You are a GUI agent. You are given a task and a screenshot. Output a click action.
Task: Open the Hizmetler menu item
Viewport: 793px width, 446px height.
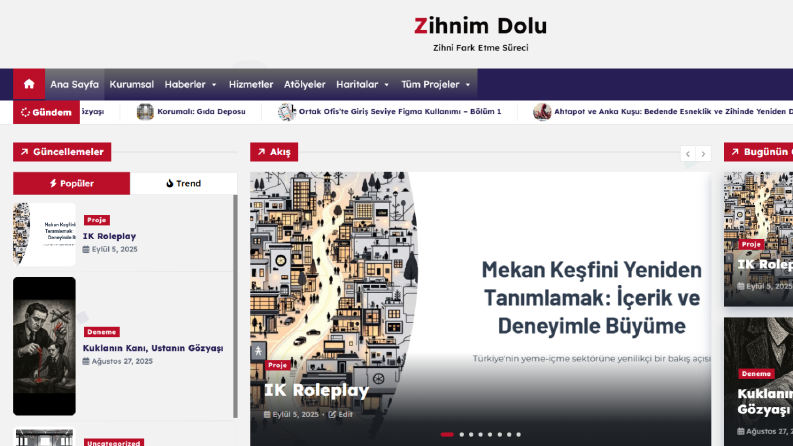click(251, 84)
